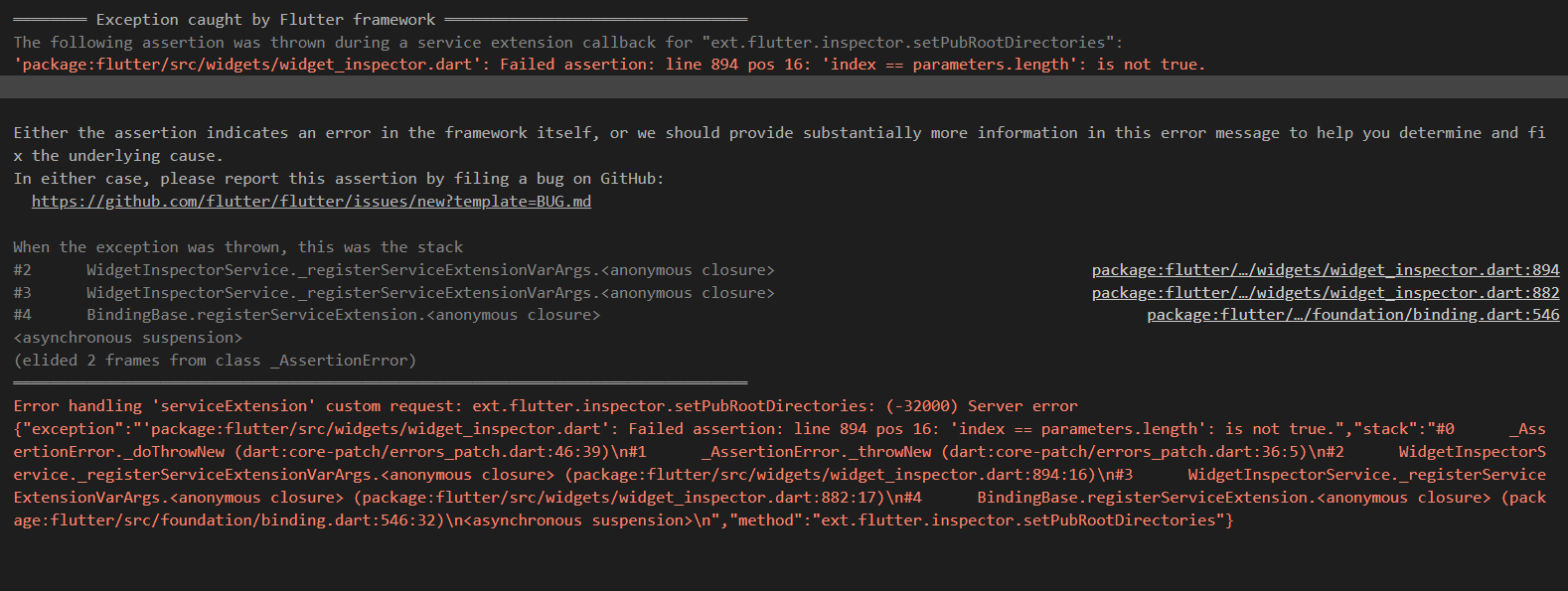Click the 'Either the assertion indicates an error' line
The height and width of the screenshot is (591, 1568).
(780, 133)
